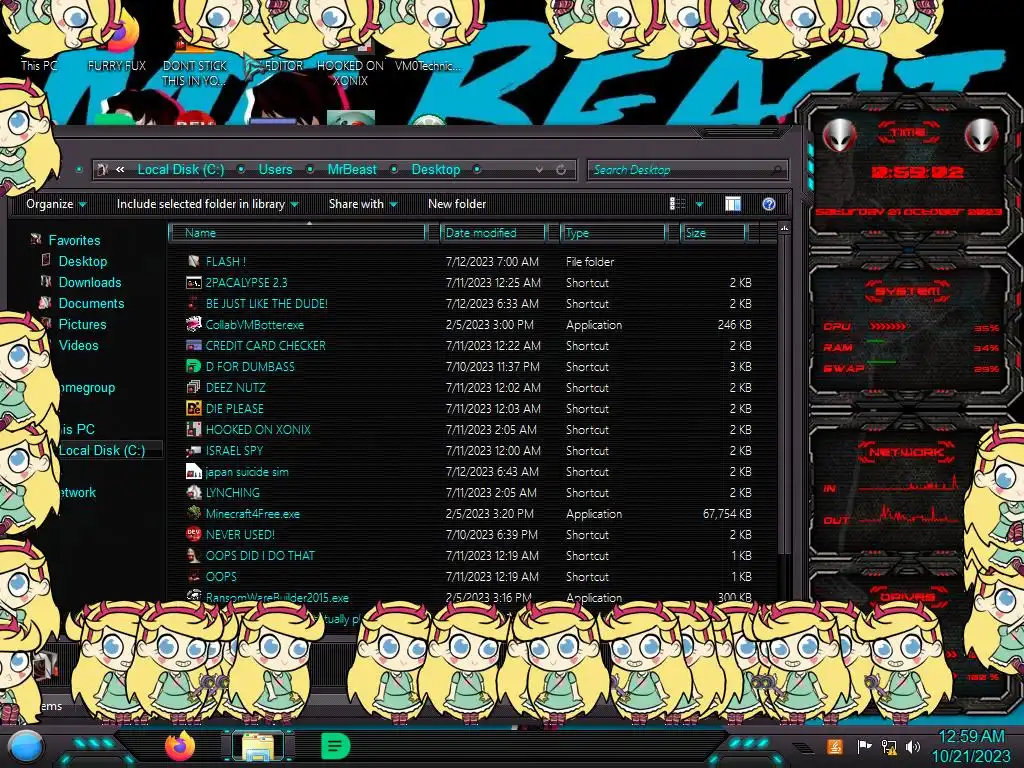
Task: Select the LYNCHING shortcut name
Action: [x=232, y=492]
